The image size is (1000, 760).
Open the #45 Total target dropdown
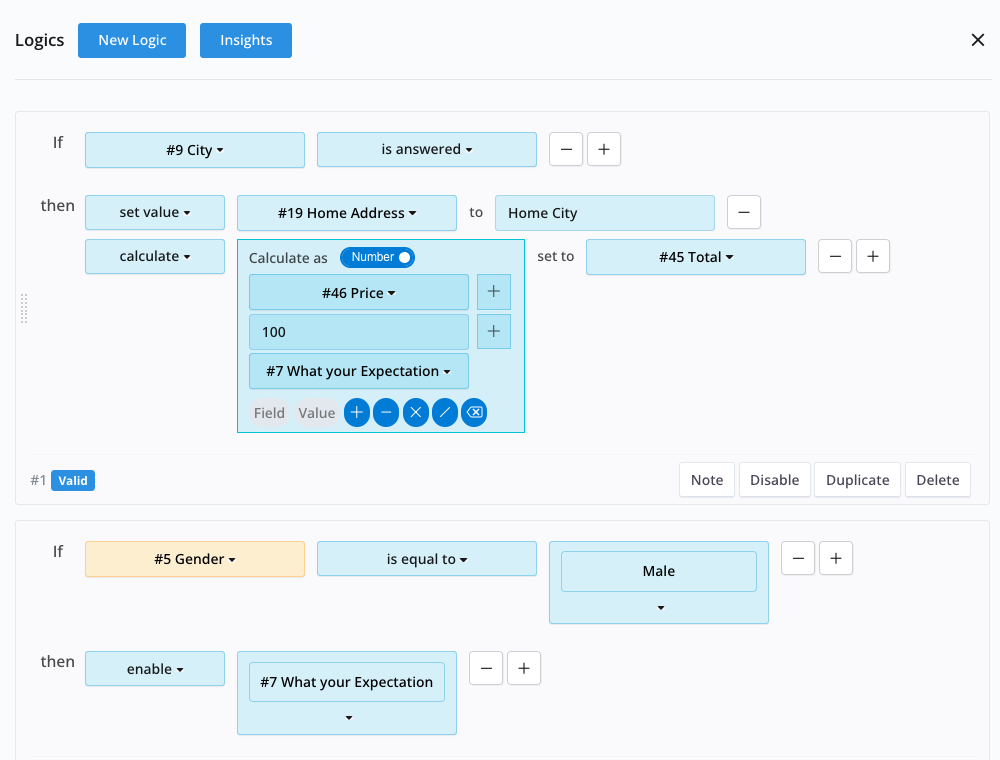click(x=696, y=257)
